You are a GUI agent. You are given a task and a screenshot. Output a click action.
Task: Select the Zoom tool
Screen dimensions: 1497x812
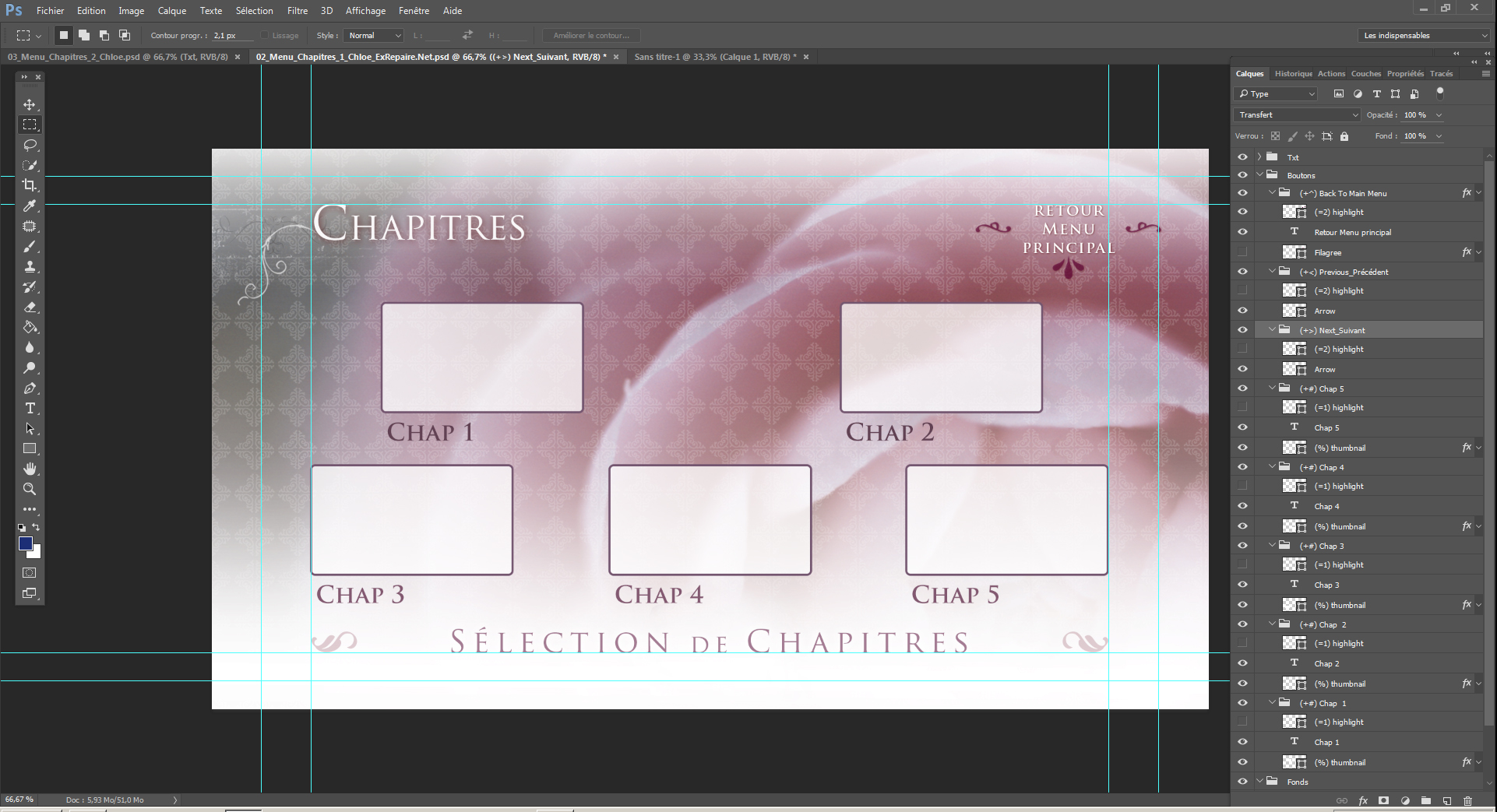pos(30,489)
